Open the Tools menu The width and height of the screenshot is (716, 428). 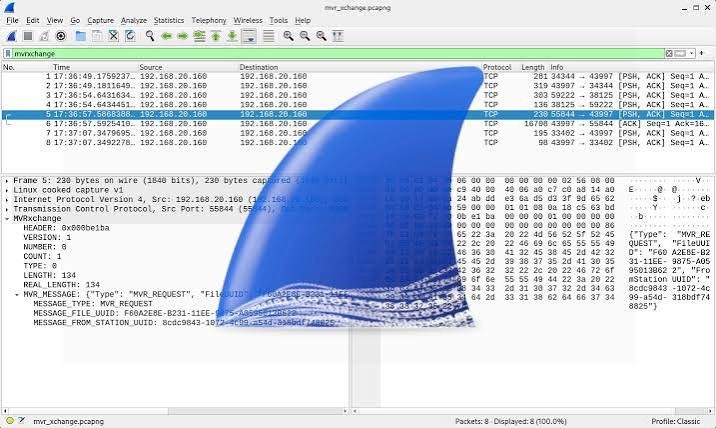point(278,20)
